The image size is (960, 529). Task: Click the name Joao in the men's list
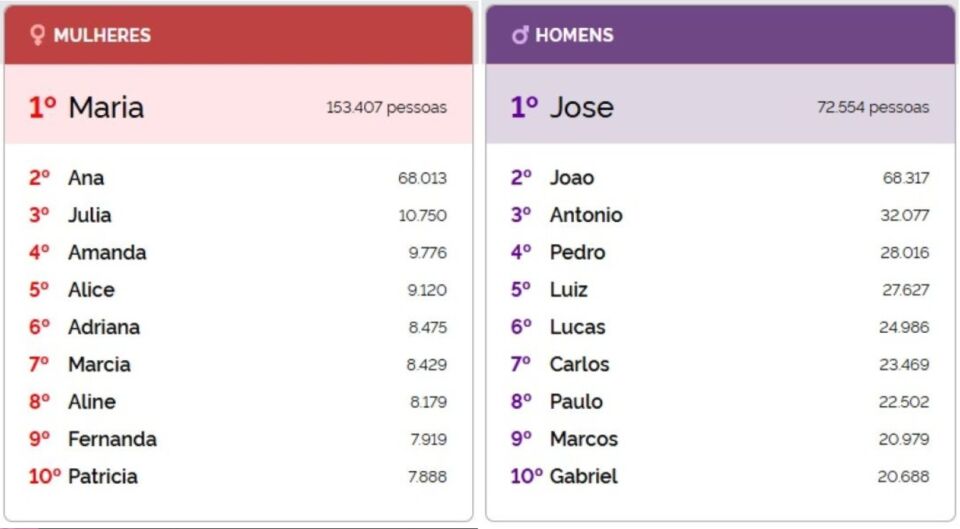[572, 178]
